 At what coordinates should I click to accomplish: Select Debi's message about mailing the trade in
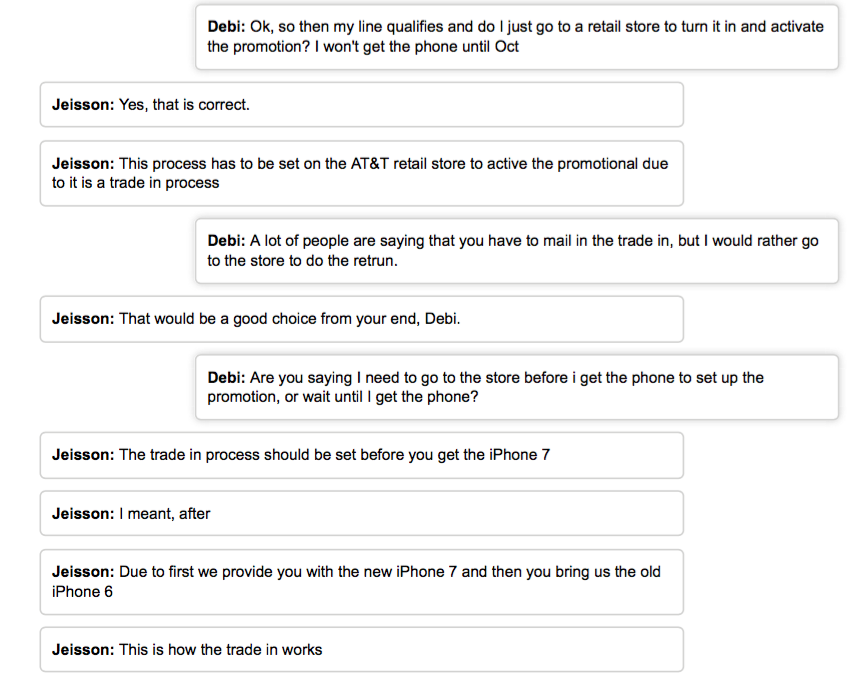pos(517,251)
